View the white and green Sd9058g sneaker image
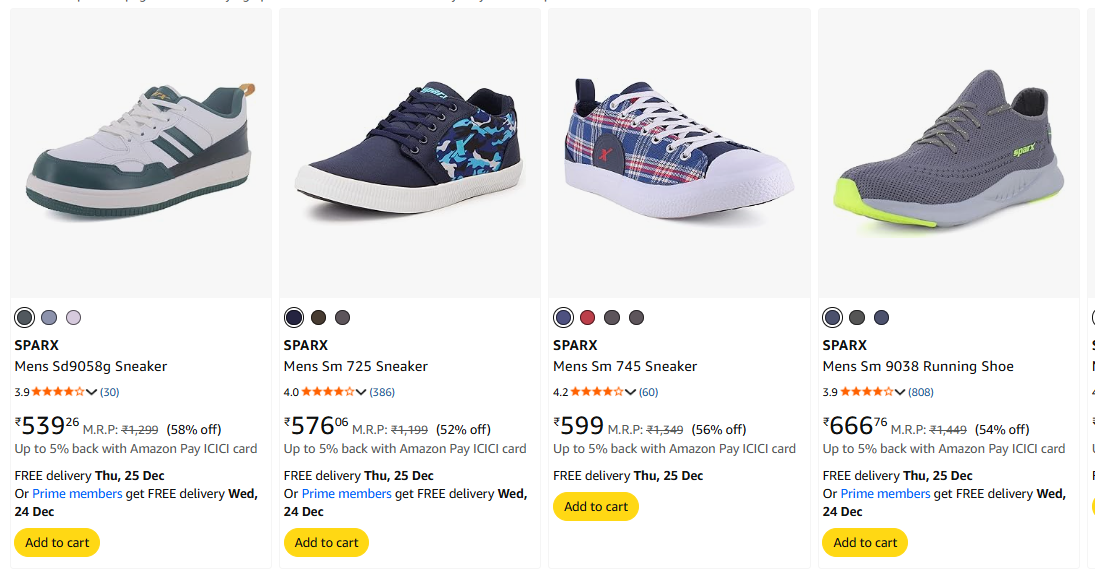Image resolution: width=1095 pixels, height=572 pixels. click(140, 150)
